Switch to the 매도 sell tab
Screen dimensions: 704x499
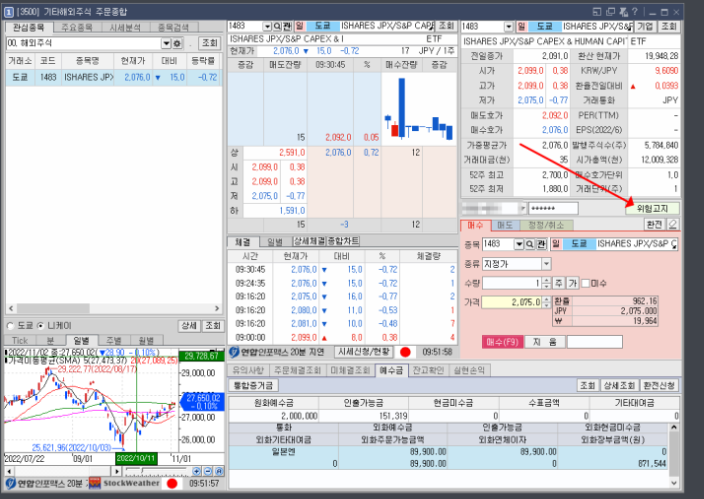pyautogui.click(x=505, y=225)
